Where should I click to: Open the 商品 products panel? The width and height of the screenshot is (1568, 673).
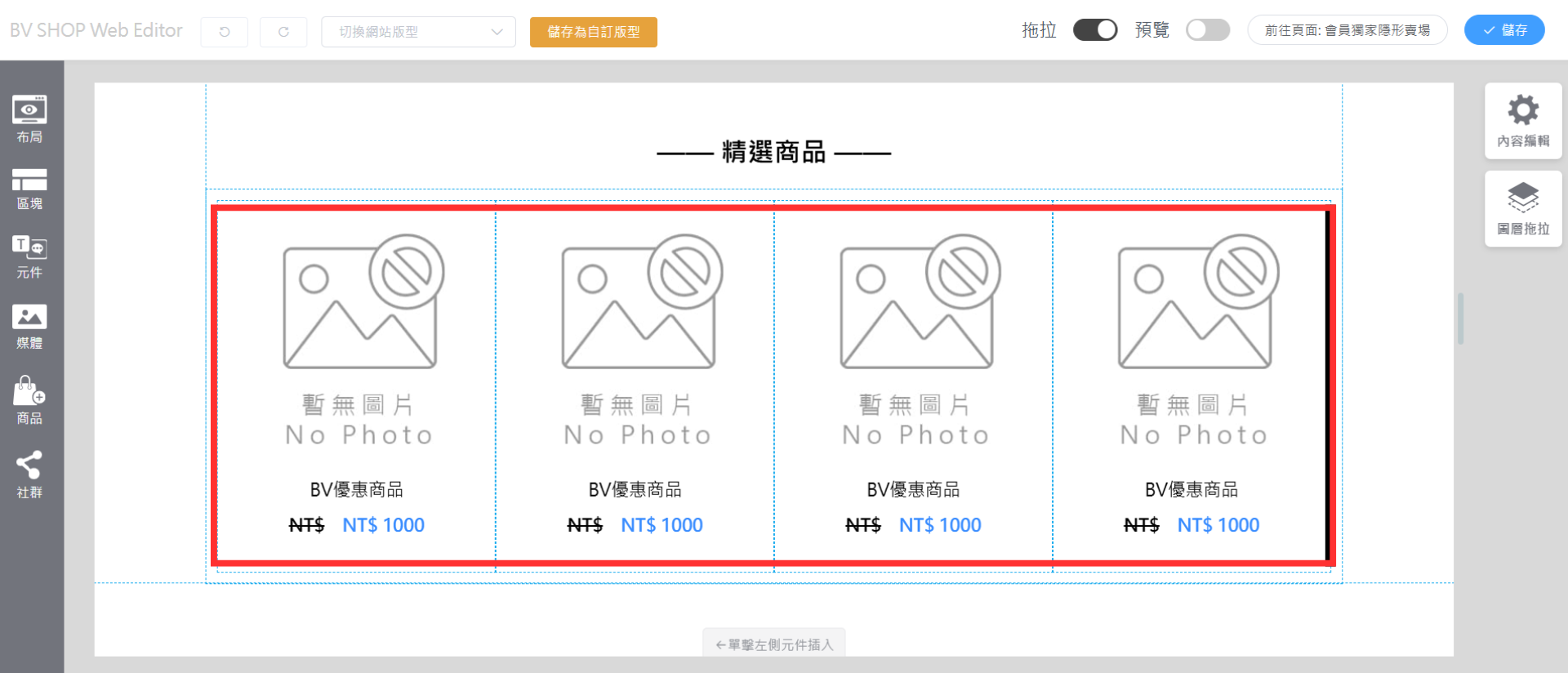(29, 400)
